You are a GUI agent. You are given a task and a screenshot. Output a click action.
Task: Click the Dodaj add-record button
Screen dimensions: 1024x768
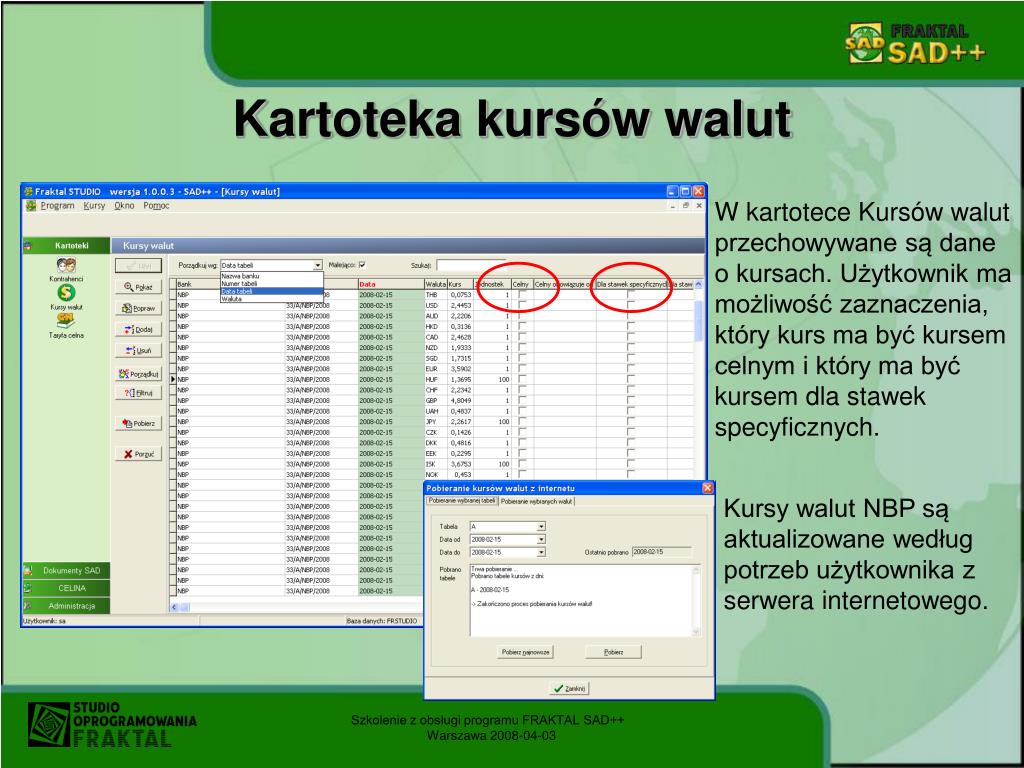coord(138,330)
